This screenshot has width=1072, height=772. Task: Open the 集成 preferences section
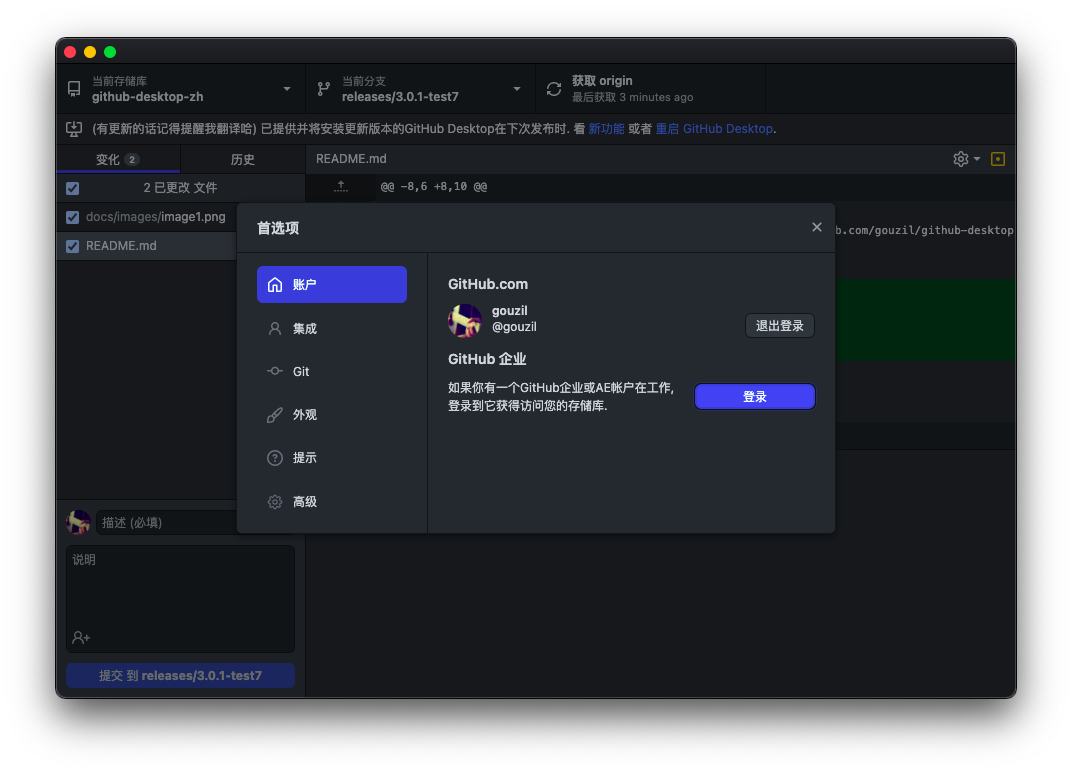332,328
